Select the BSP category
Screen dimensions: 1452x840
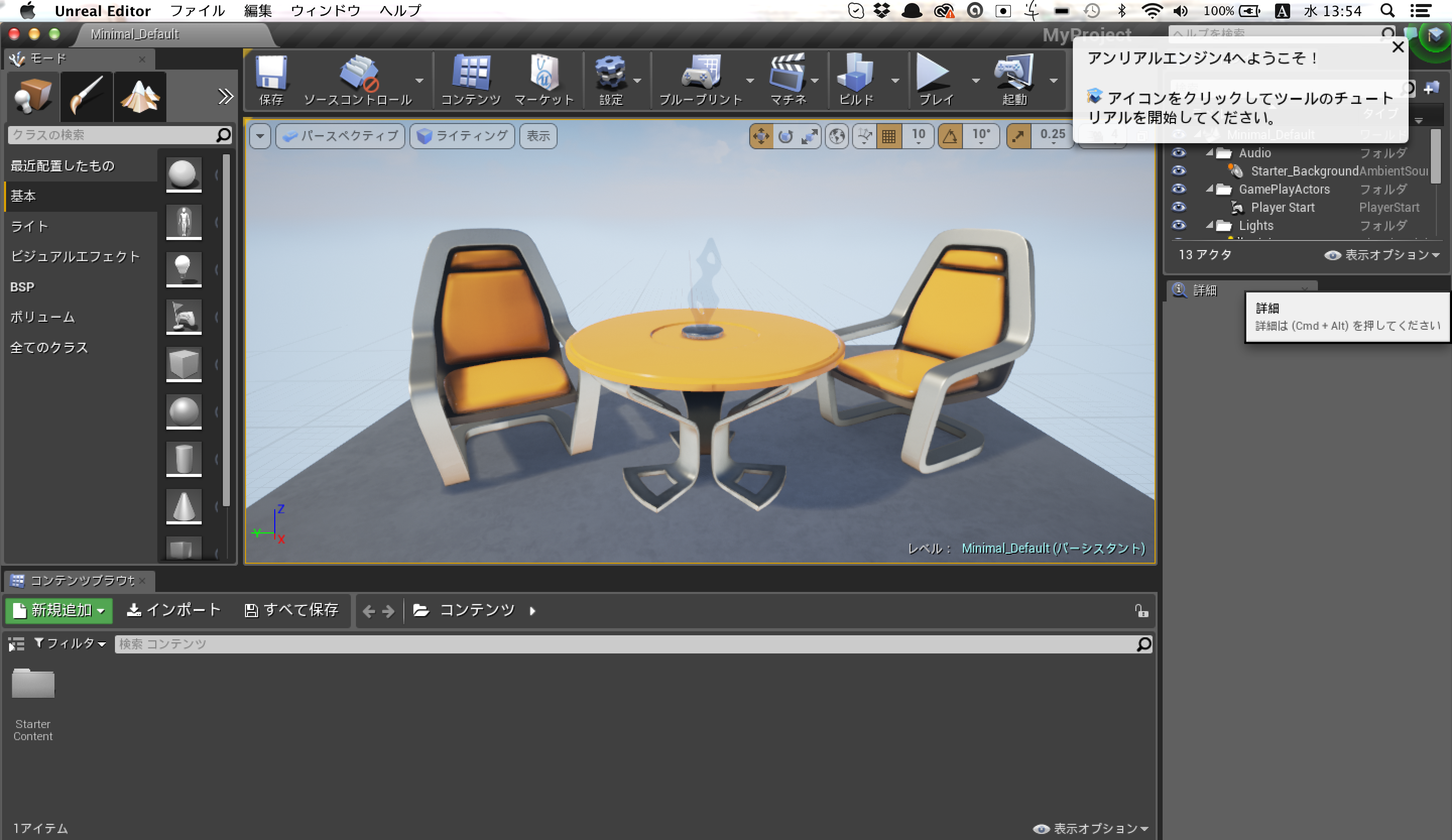point(81,287)
